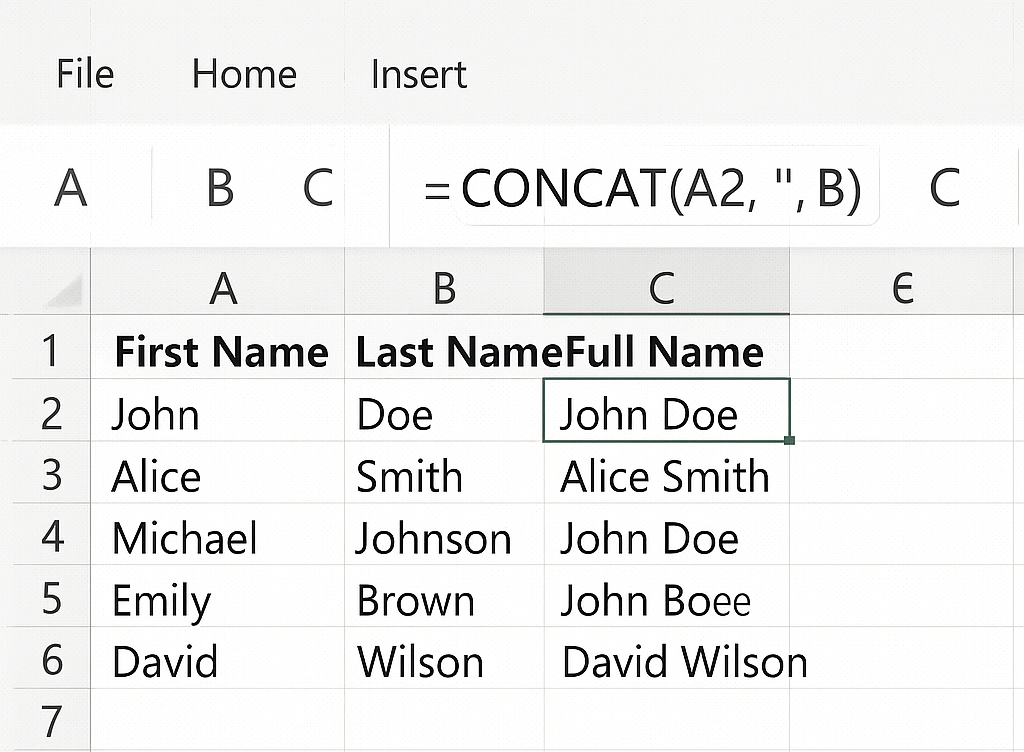Select the row 1 header
This screenshot has height=752, width=1024.
coord(52,351)
